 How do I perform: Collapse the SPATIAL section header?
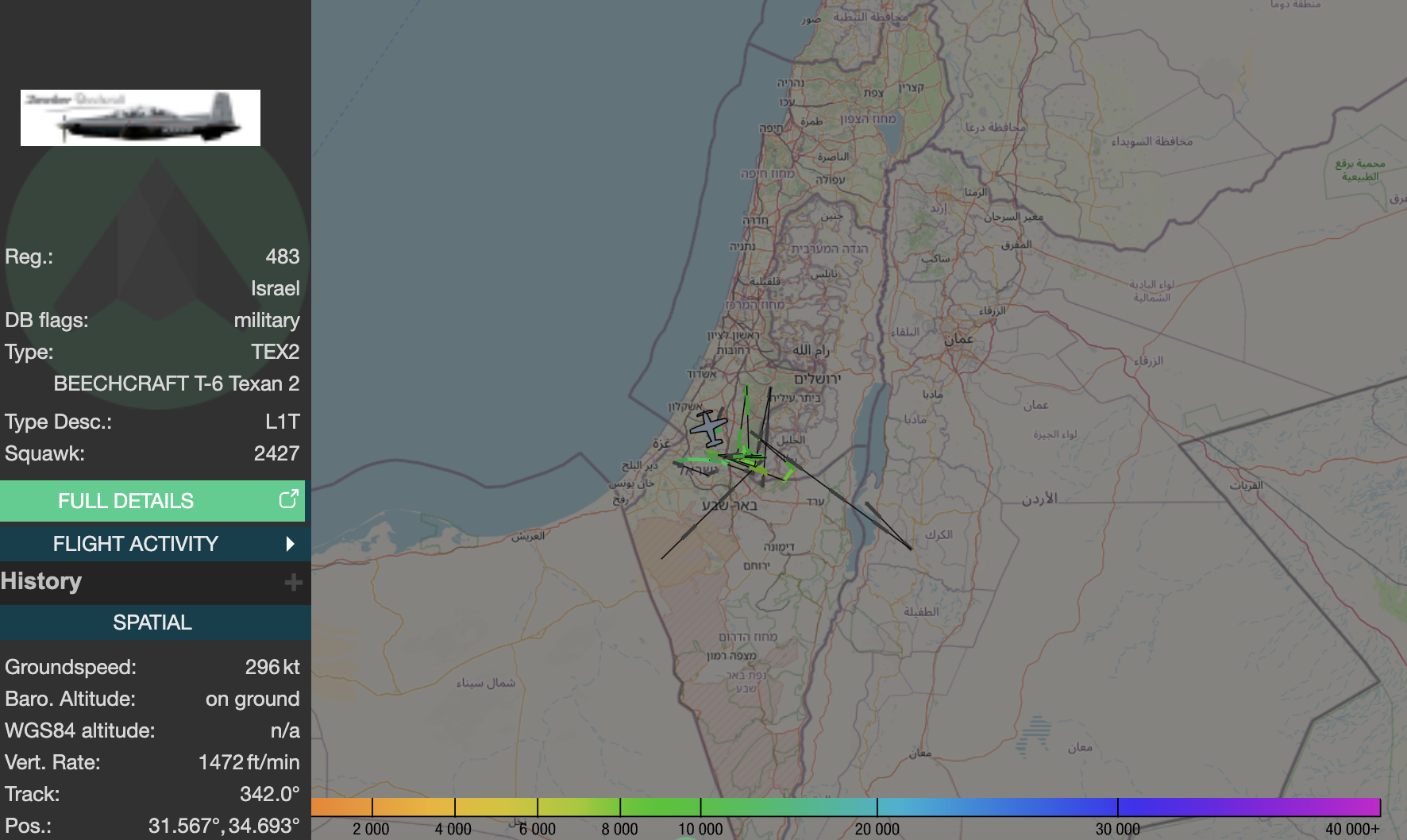(x=152, y=622)
